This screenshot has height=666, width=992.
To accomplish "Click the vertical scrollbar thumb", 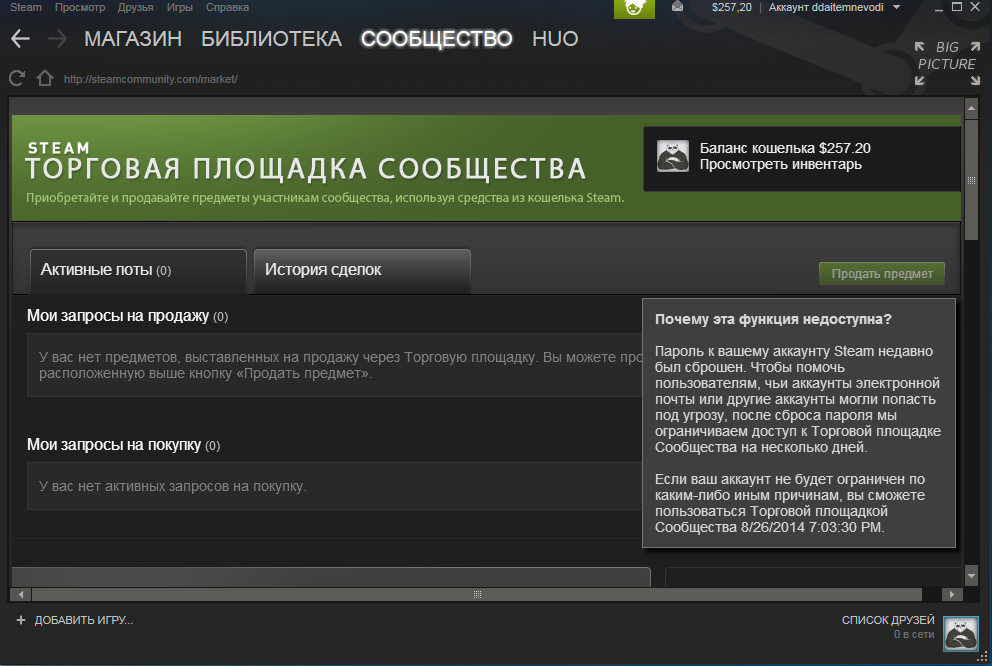I will point(971,180).
